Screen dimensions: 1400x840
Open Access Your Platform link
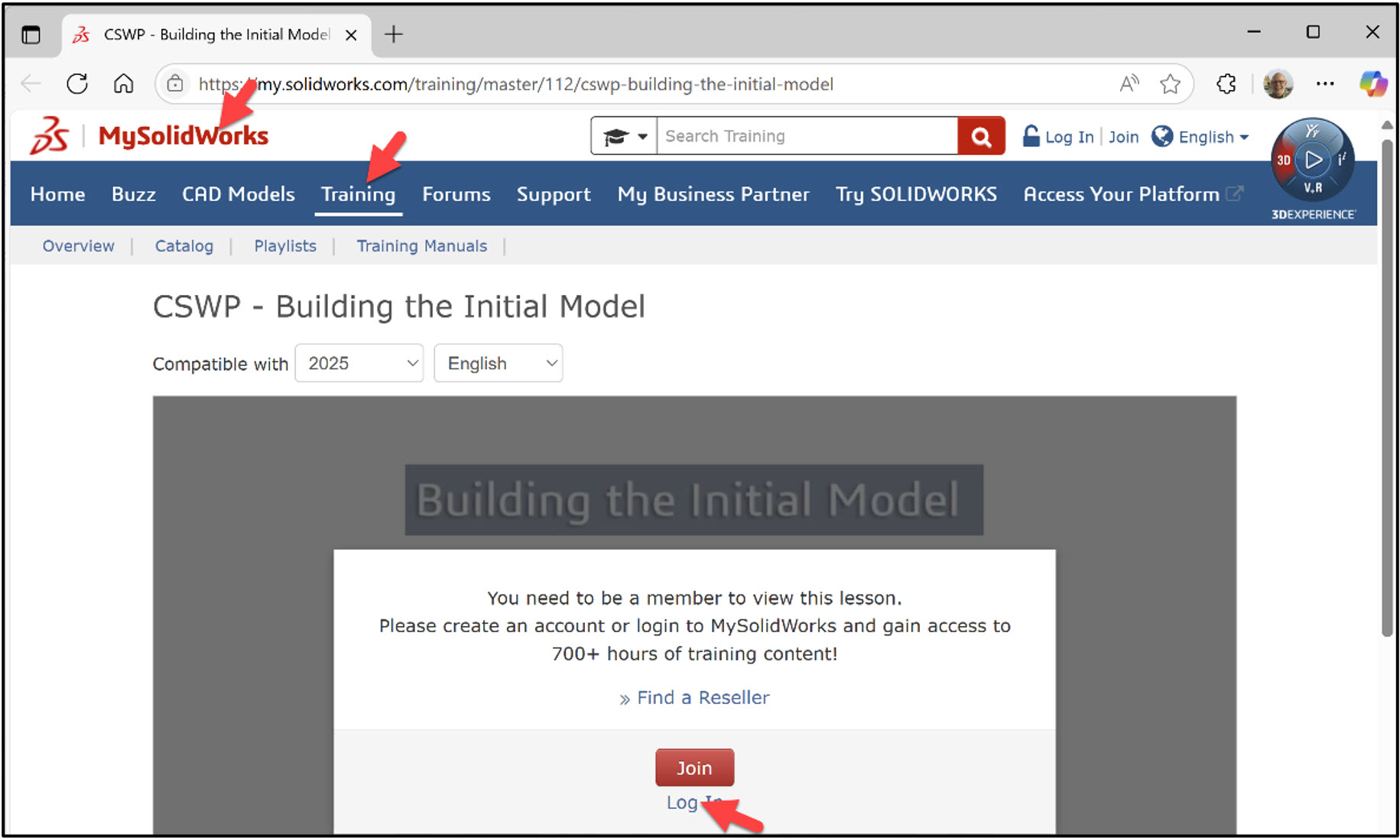click(x=1133, y=194)
